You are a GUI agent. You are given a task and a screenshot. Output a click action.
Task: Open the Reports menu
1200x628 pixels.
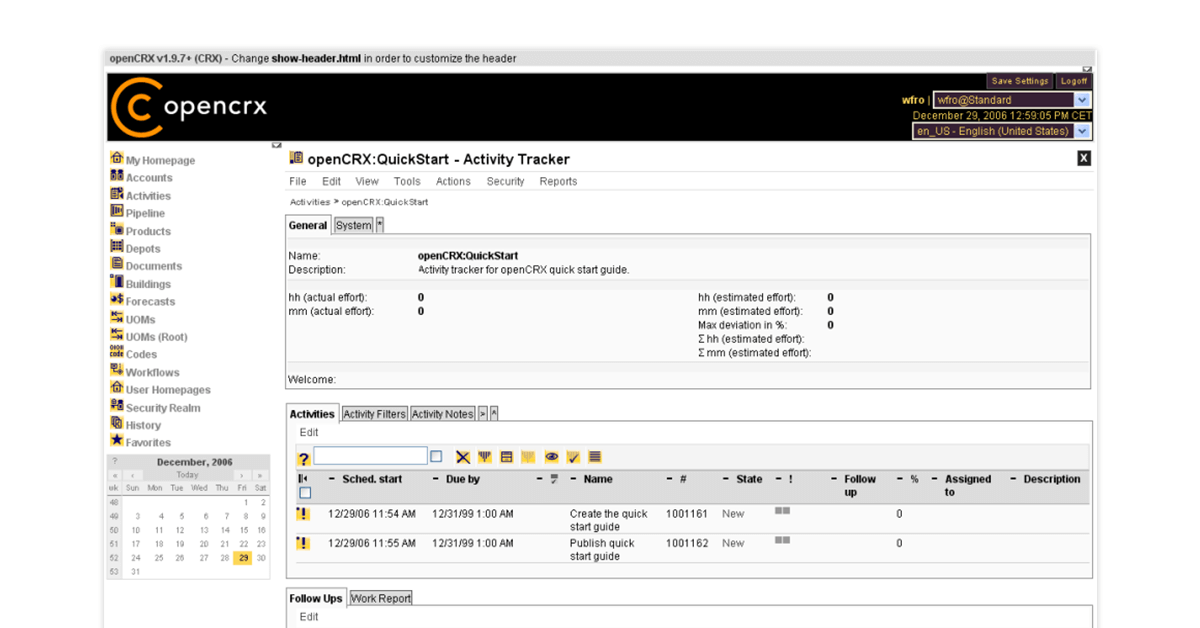click(558, 181)
